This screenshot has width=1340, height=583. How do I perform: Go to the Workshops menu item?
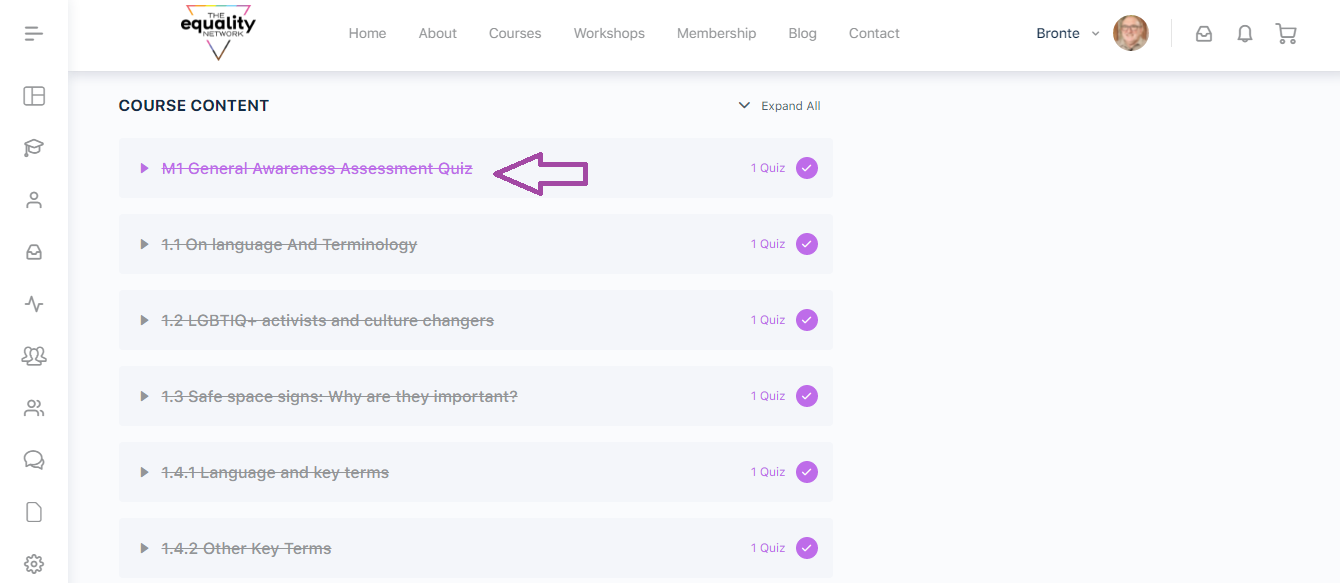coord(609,33)
